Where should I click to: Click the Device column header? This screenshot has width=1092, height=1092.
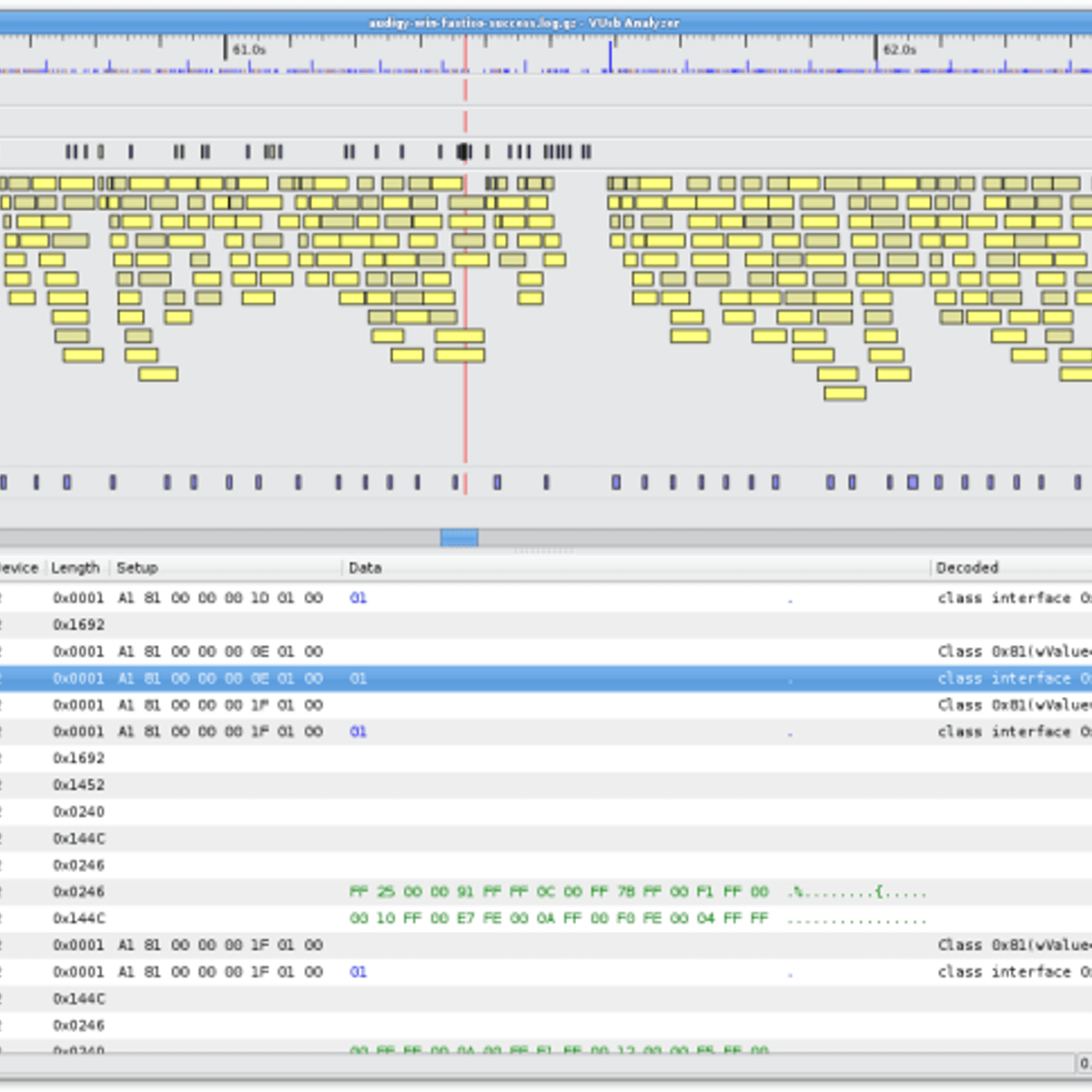(x=18, y=567)
